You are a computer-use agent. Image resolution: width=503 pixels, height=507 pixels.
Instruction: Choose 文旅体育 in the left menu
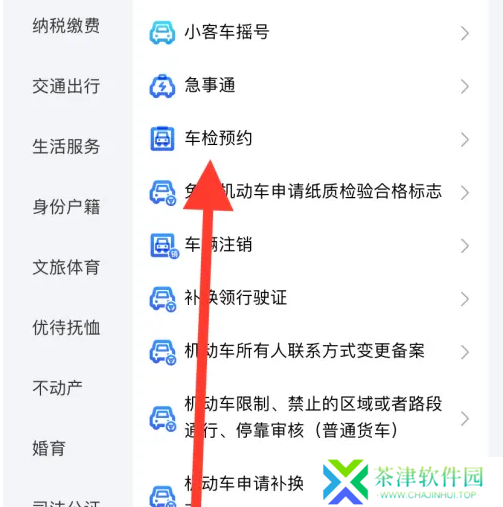(x=66, y=267)
